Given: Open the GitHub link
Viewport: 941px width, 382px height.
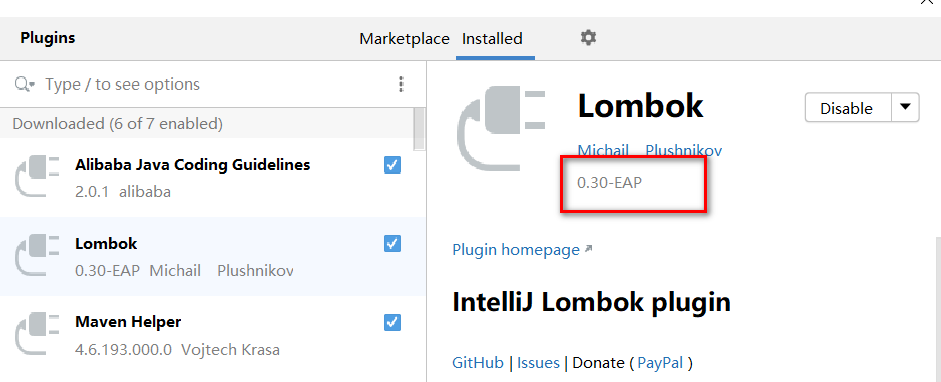Looking at the screenshot, I should 478,362.
